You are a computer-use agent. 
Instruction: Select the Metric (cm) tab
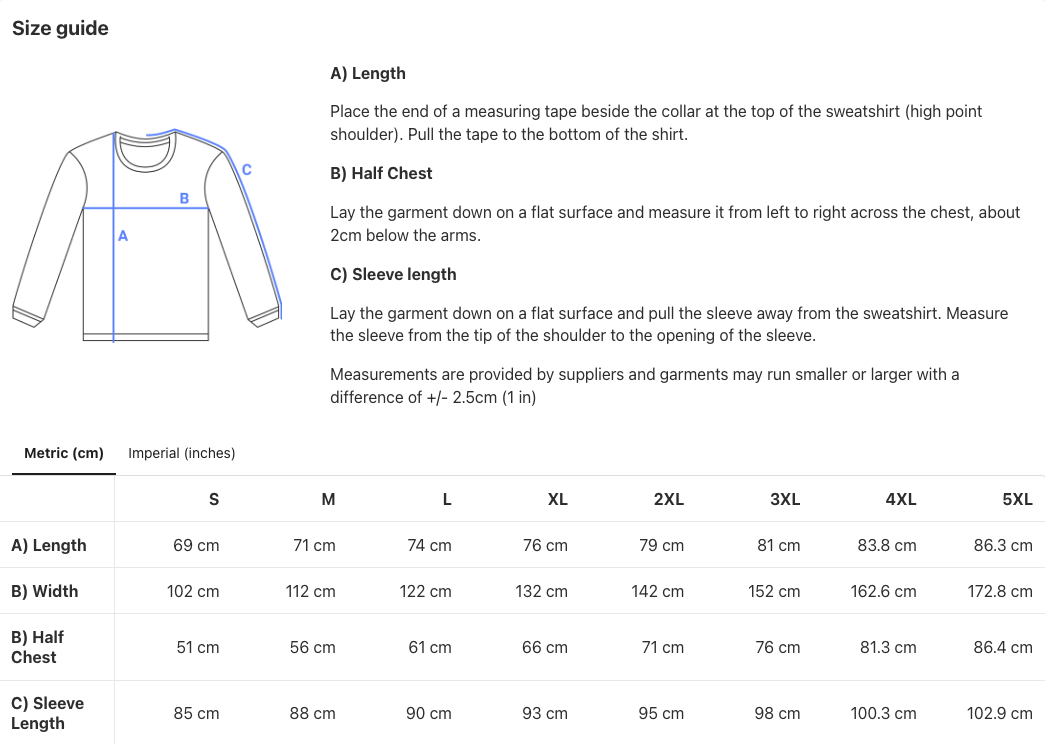point(64,453)
